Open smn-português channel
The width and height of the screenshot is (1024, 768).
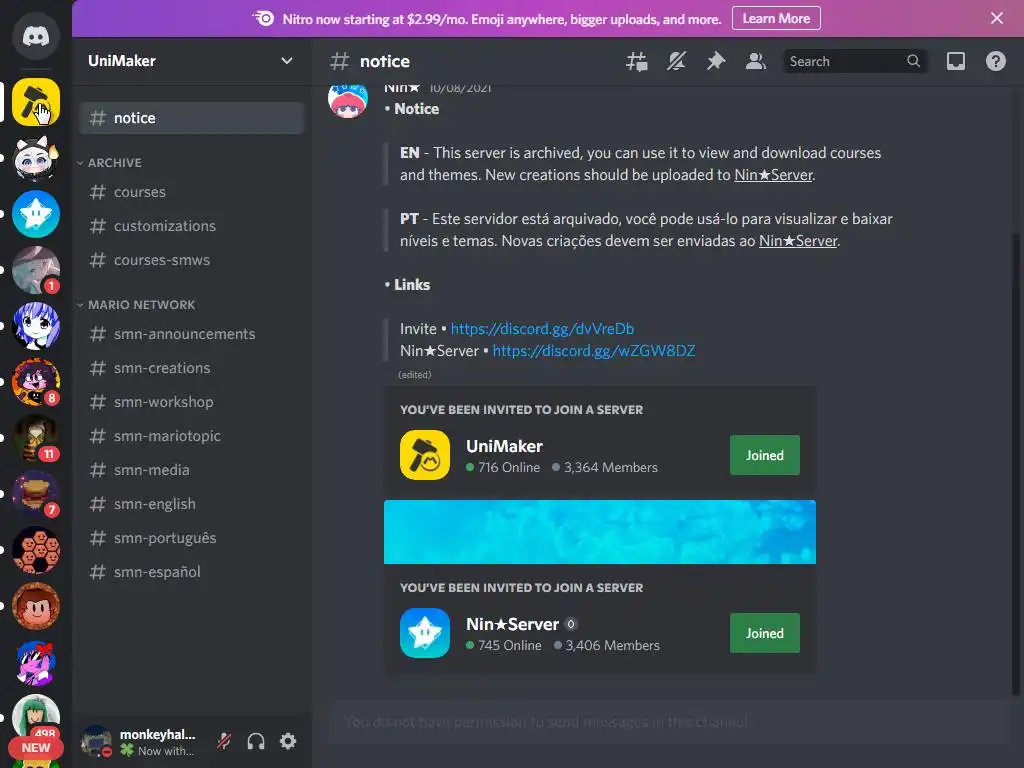click(191, 537)
